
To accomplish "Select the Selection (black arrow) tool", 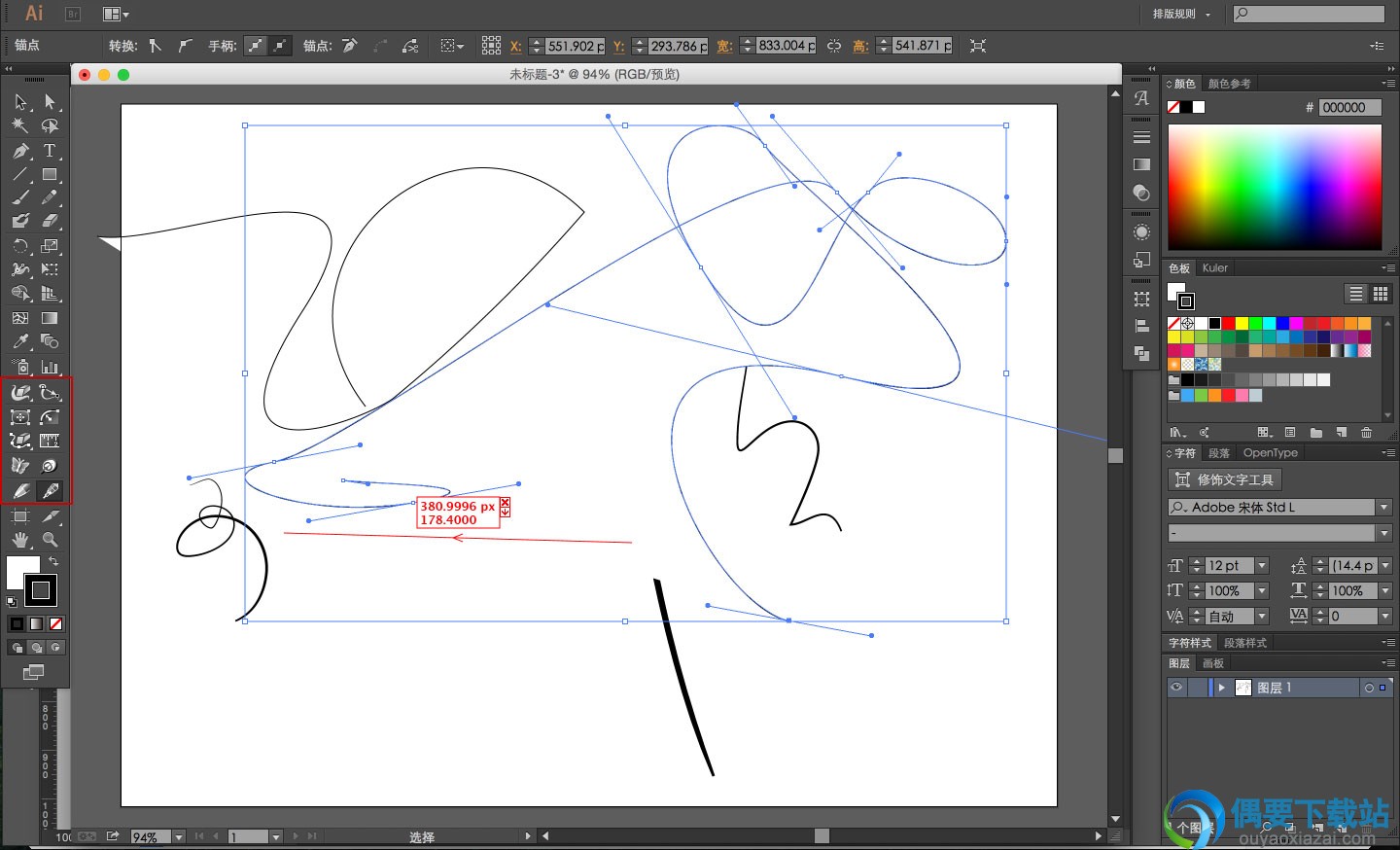I will pos(20,101).
